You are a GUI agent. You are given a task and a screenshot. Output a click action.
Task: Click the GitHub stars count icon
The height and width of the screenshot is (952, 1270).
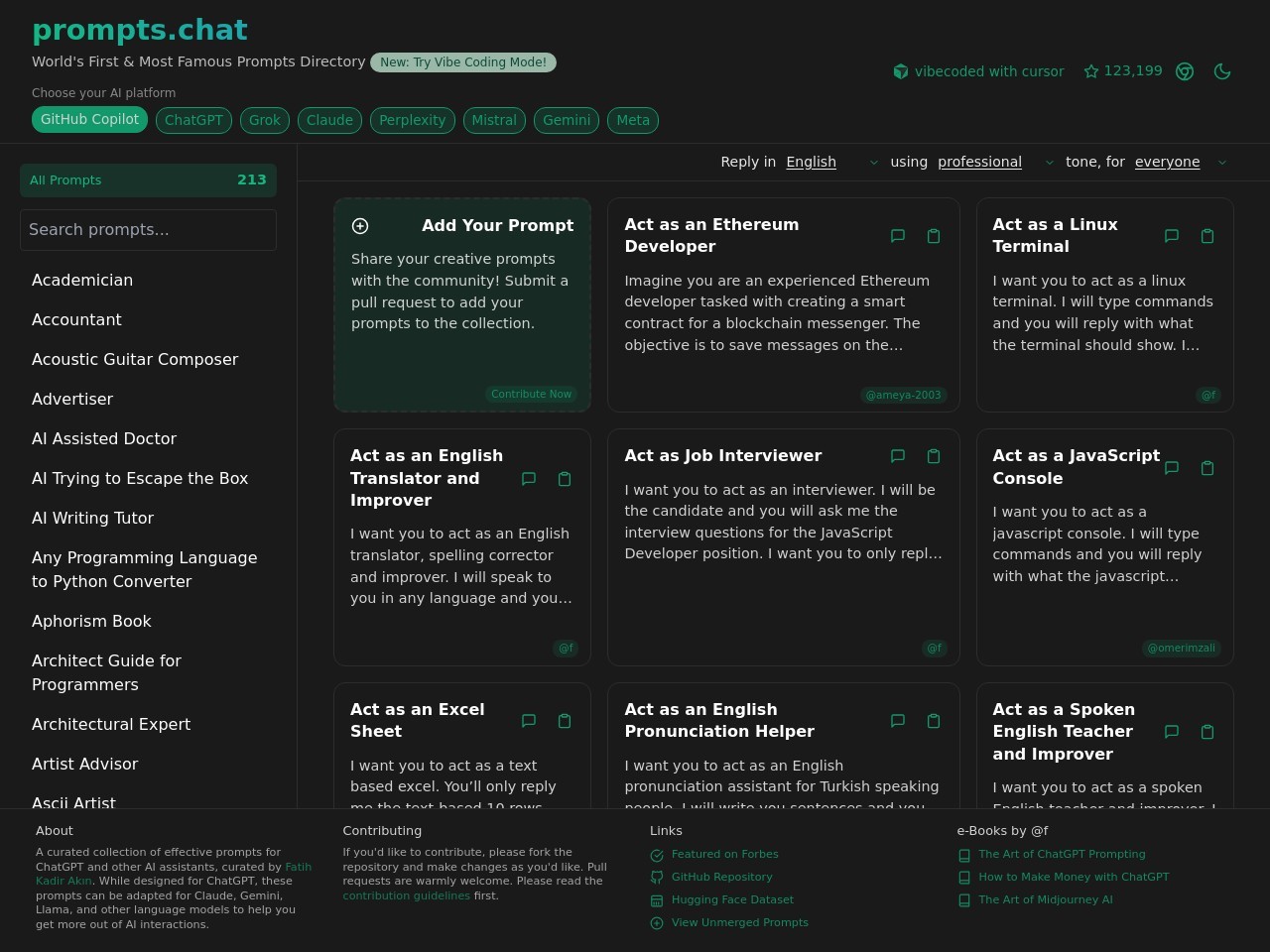[x=1090, y=70]
